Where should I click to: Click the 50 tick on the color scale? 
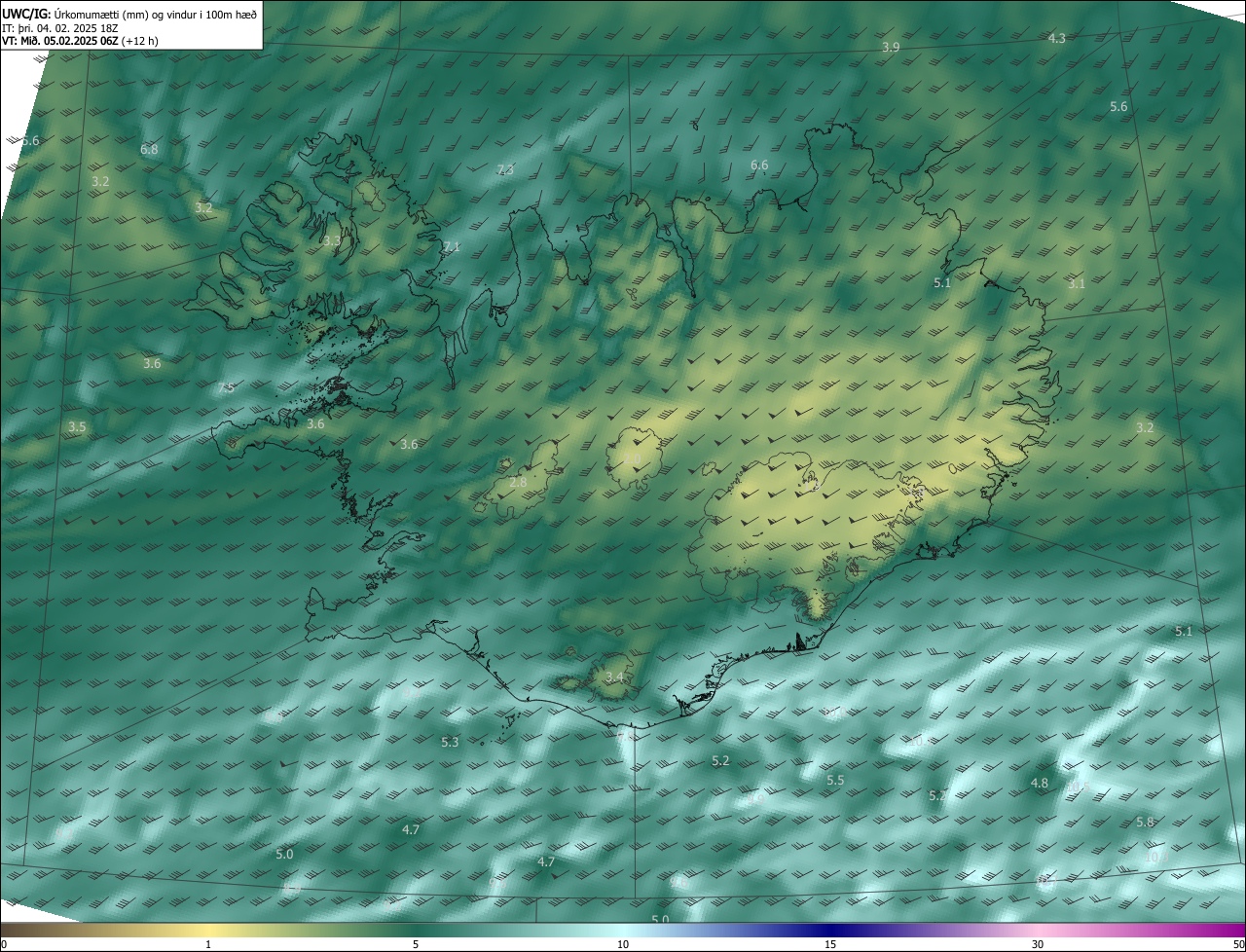[1239, 945]
